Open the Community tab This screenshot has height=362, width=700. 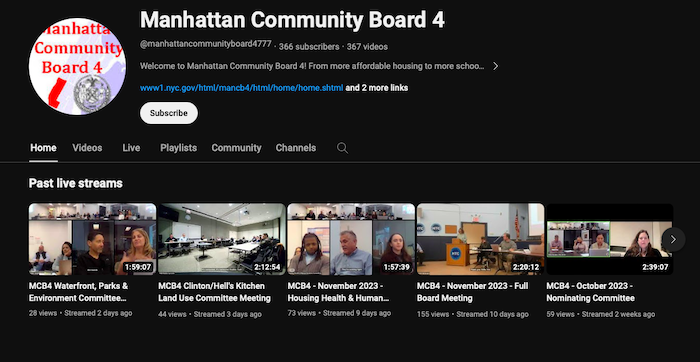pyautogui.click(x=237, y=148)
